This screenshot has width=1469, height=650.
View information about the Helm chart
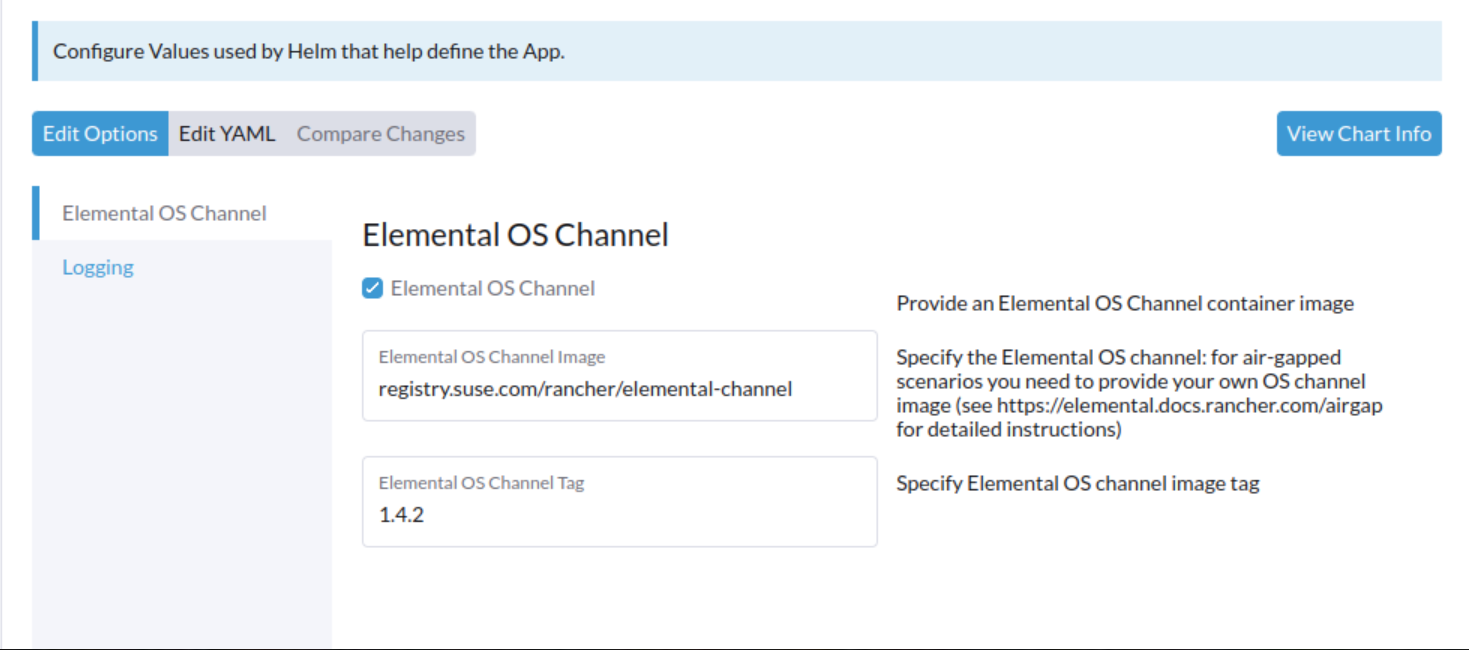click(1358, 133)
